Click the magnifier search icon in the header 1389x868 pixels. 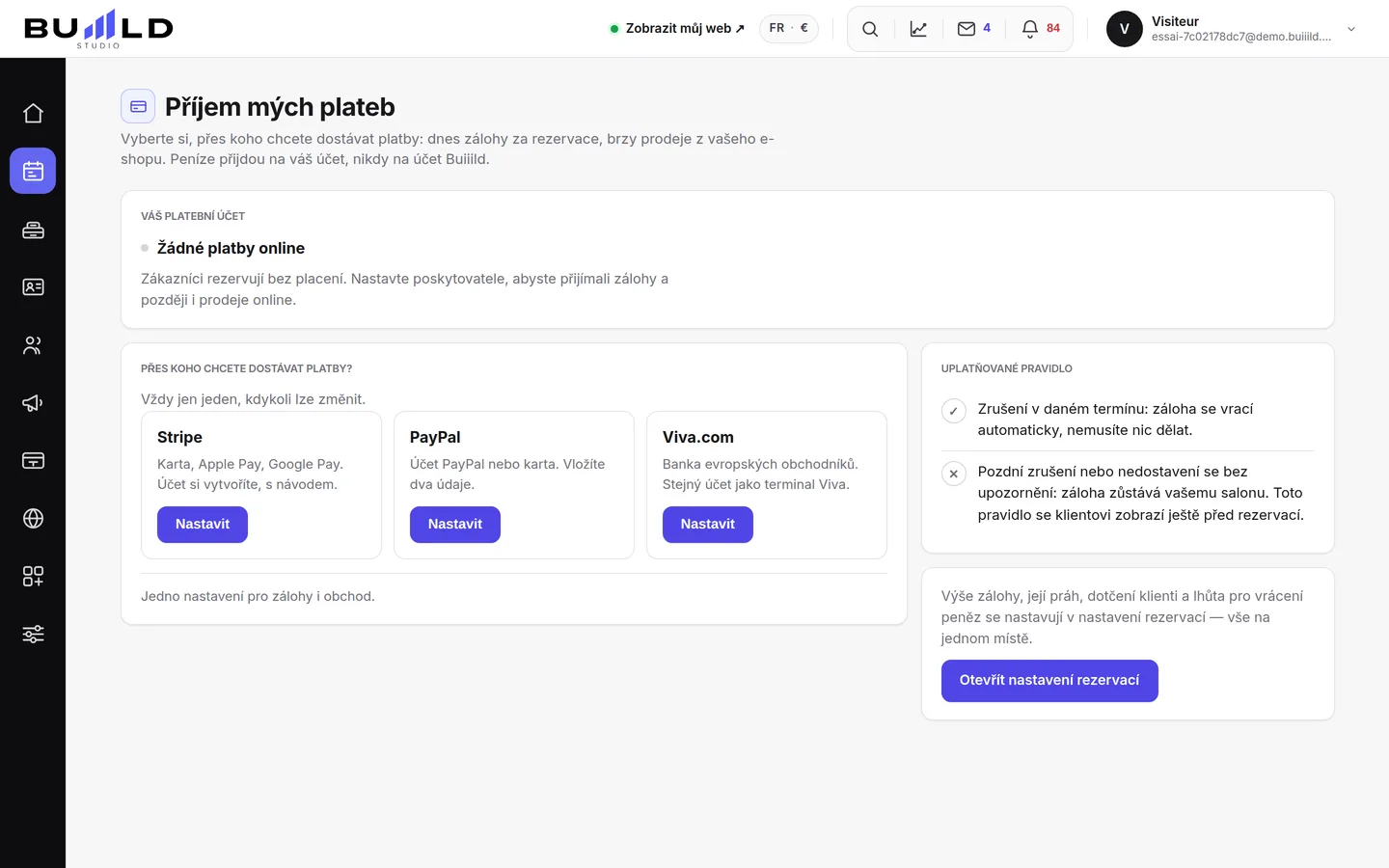click(870, 29)
